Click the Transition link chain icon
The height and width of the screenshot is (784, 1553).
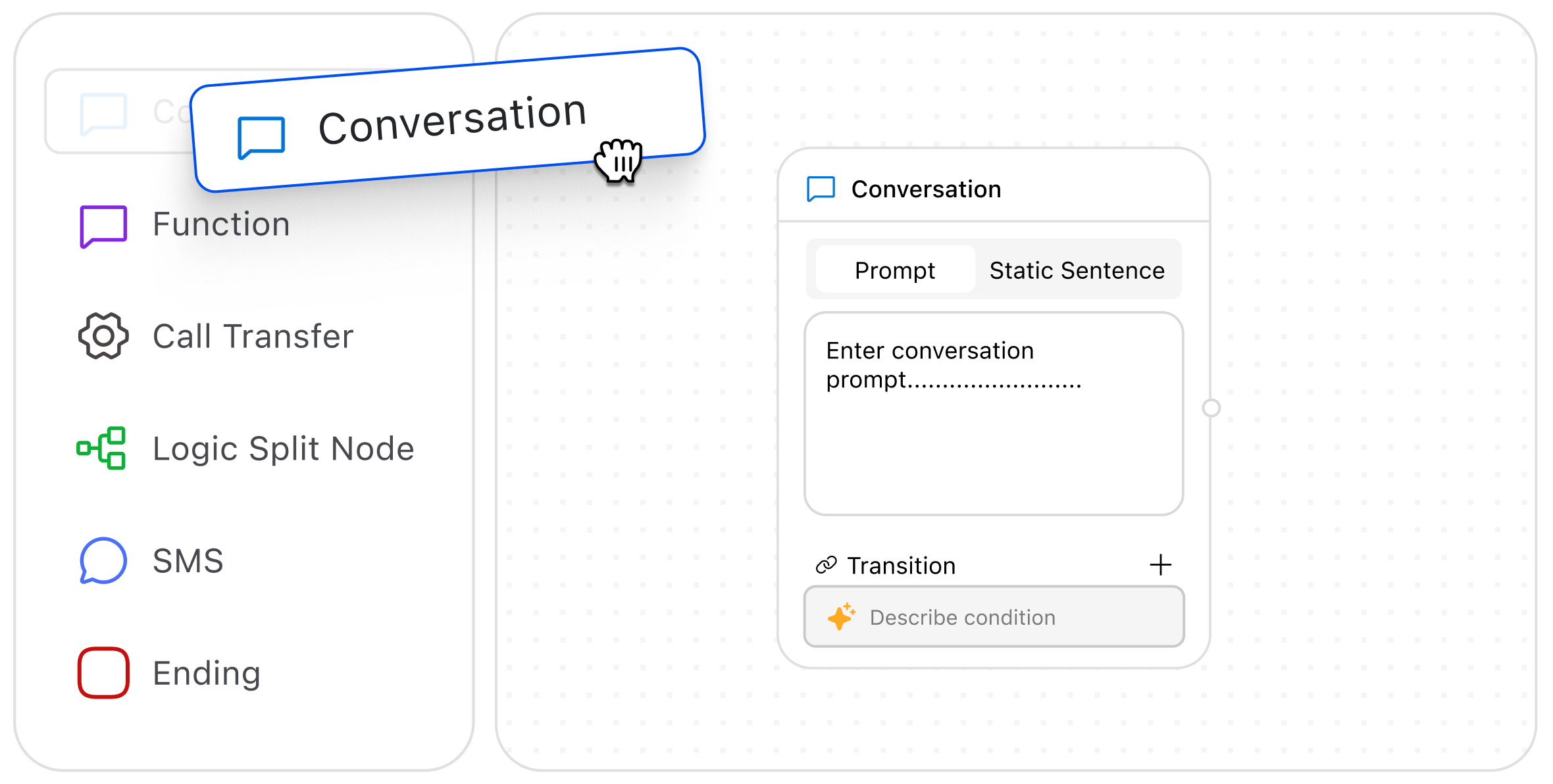point(826,565)
